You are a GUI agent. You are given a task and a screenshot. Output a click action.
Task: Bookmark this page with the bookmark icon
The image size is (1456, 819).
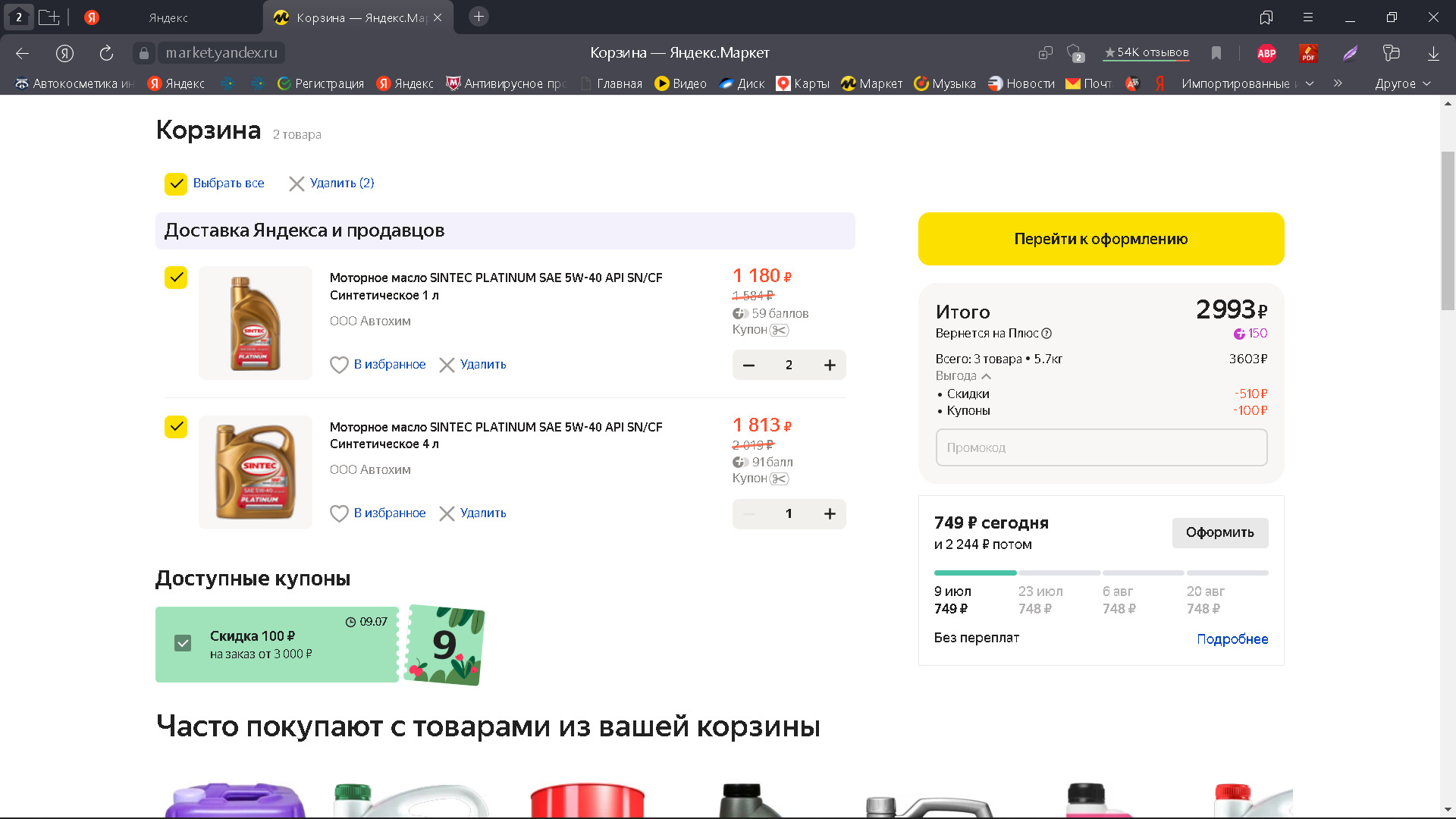click(1216, 53)
